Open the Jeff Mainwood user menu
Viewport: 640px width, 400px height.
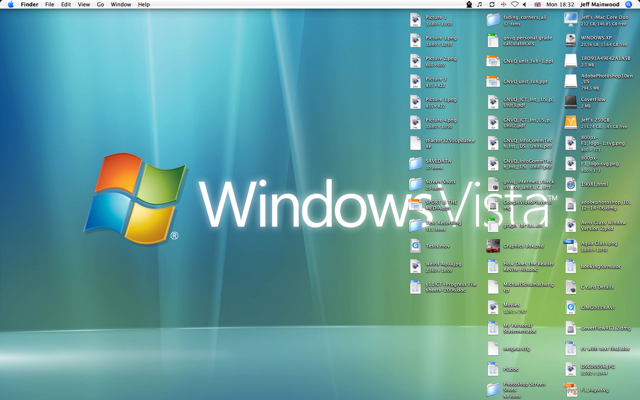click(600, 4)
